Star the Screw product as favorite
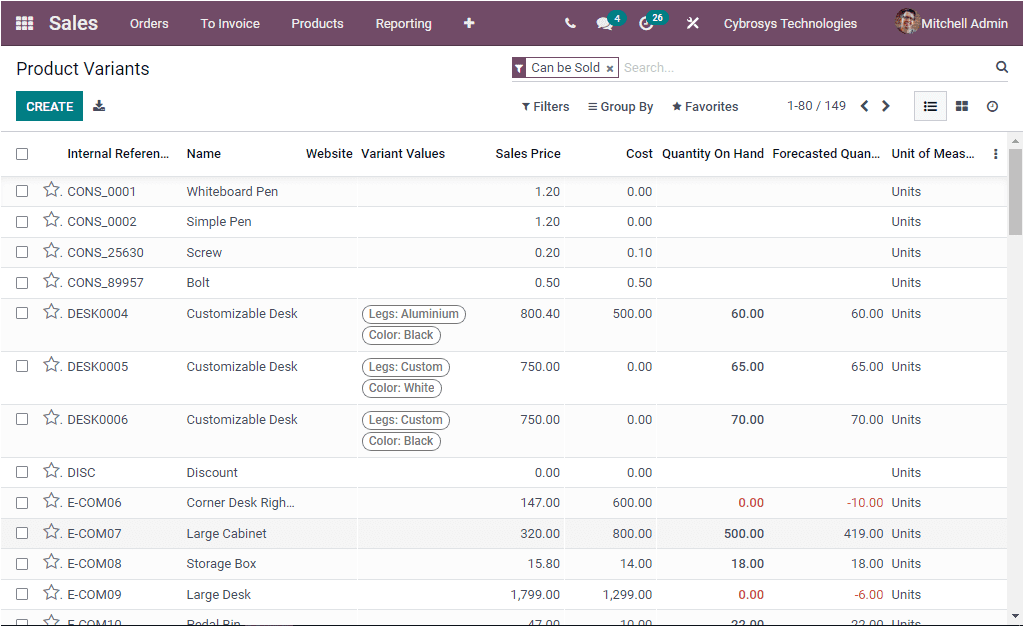1024x627 pixels. point(51,252)
